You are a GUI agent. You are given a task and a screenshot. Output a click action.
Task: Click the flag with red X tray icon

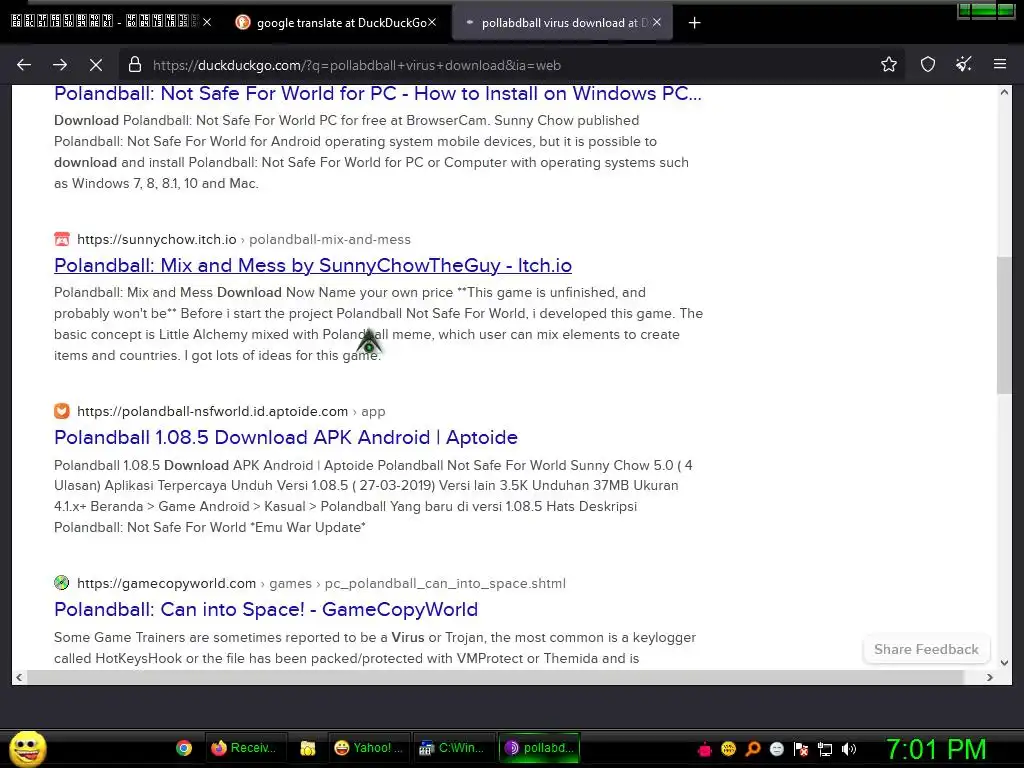801,749
